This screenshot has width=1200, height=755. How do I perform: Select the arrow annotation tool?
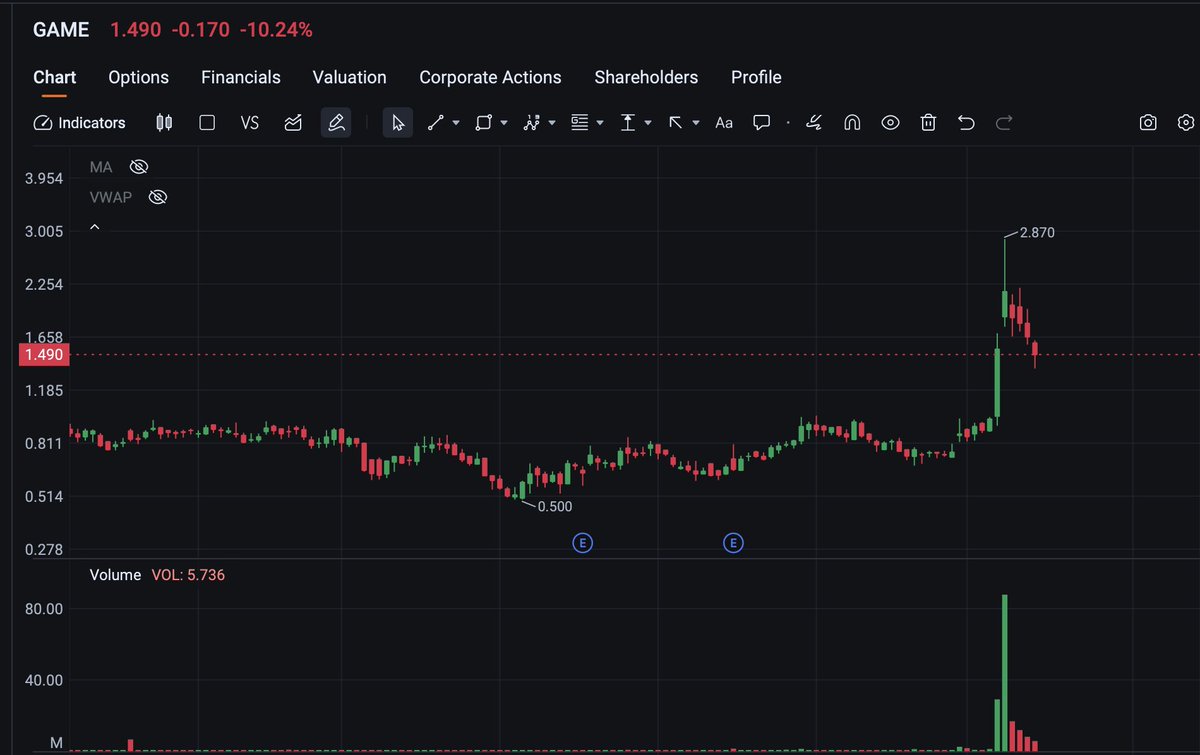[676, 123]
